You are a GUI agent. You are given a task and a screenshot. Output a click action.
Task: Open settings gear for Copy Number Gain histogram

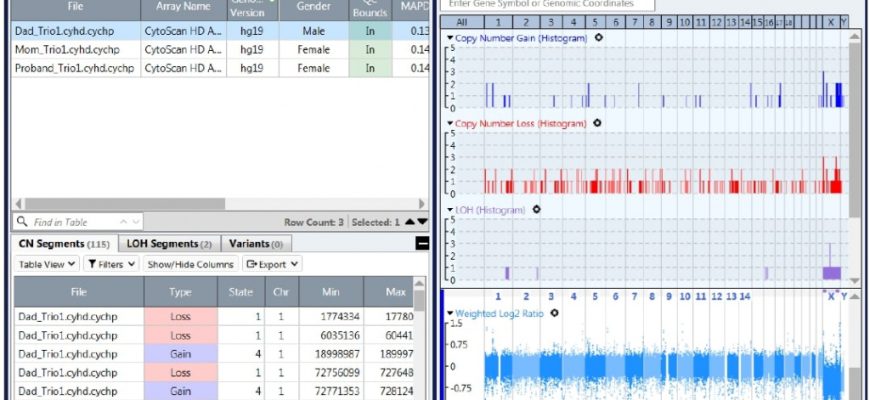pyautogui.click(x=598, y=38)
